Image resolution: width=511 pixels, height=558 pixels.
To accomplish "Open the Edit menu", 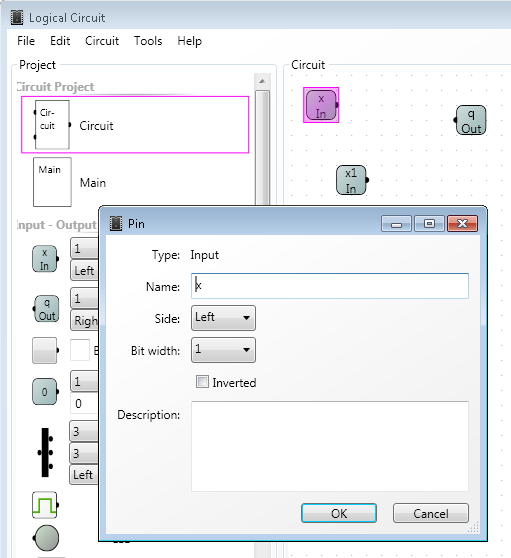I will (x=60, y=41).
